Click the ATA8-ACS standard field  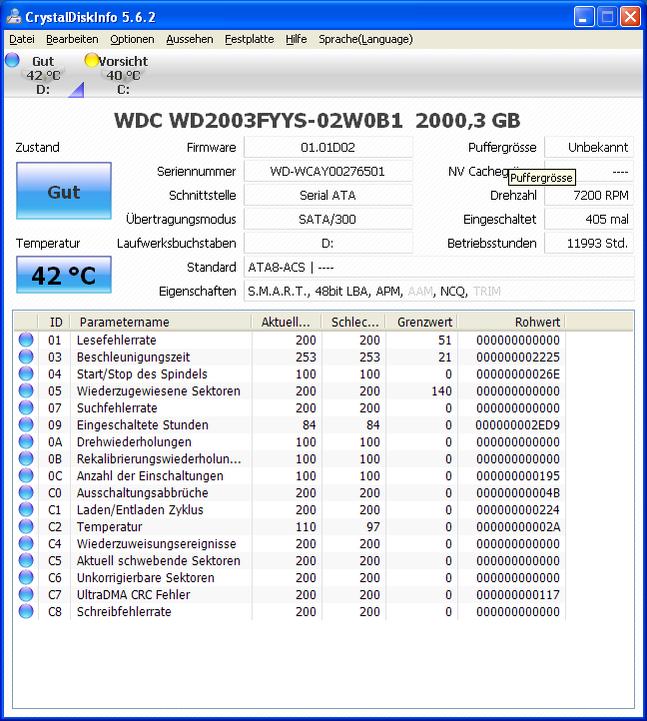pos(439,267)
